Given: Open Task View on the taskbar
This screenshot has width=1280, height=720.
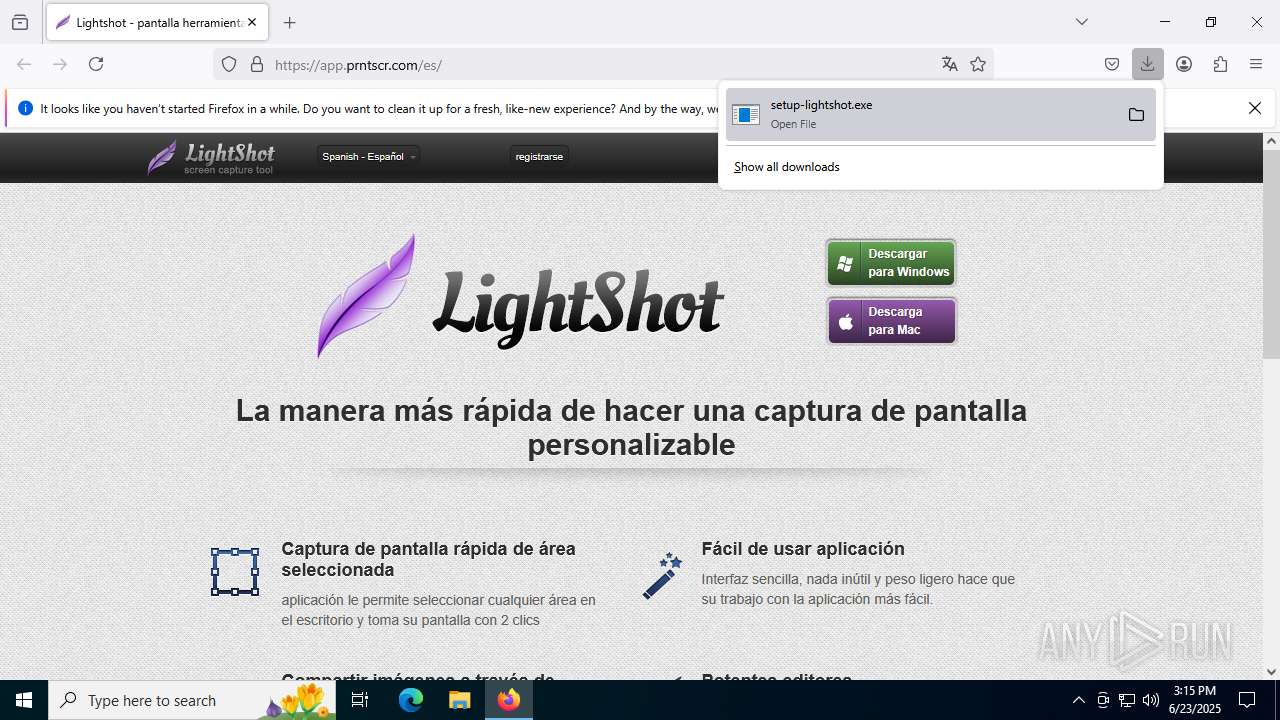Looking at the screenshot, I should point(361,700).
